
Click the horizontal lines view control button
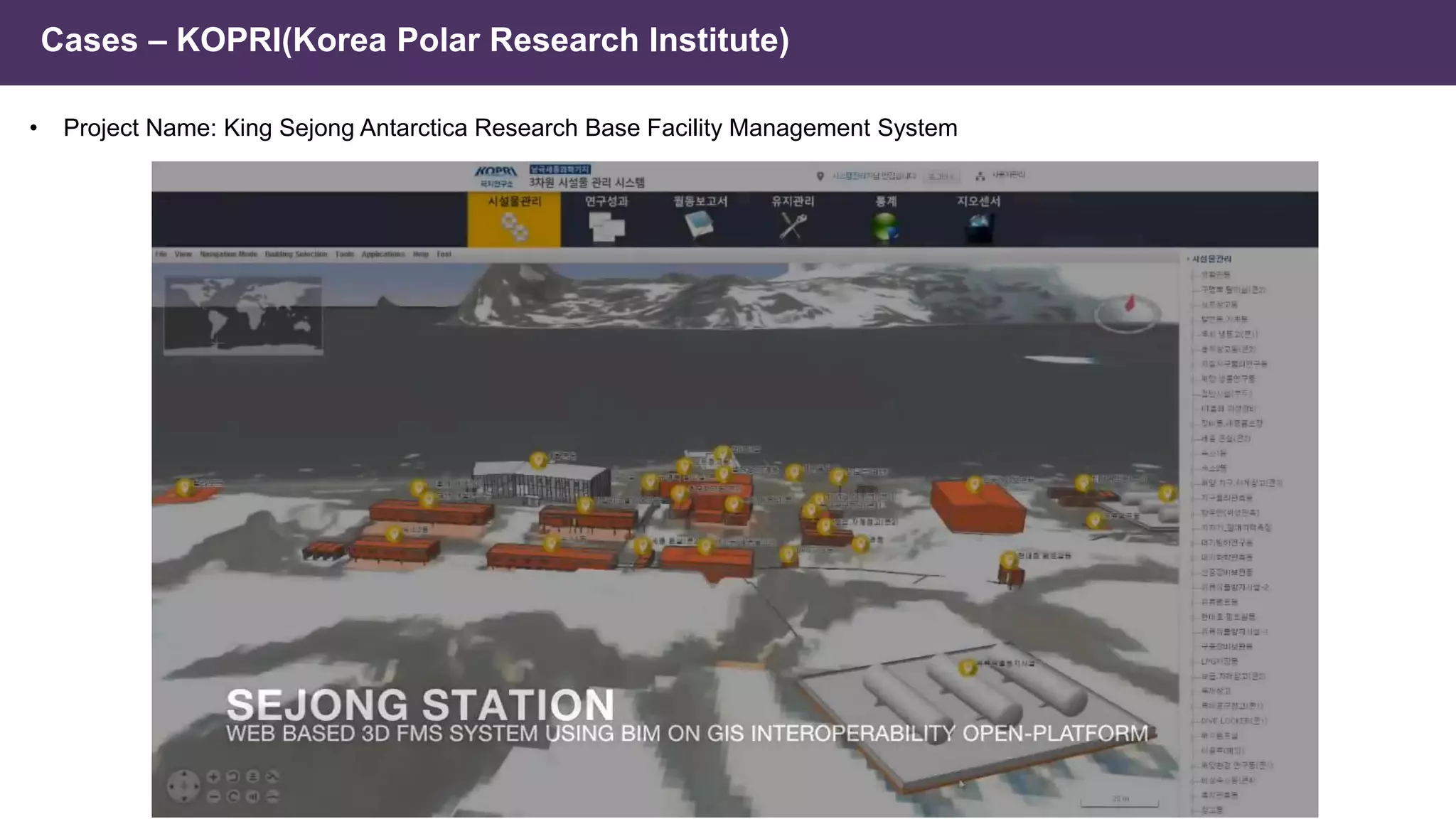point(253,777)
